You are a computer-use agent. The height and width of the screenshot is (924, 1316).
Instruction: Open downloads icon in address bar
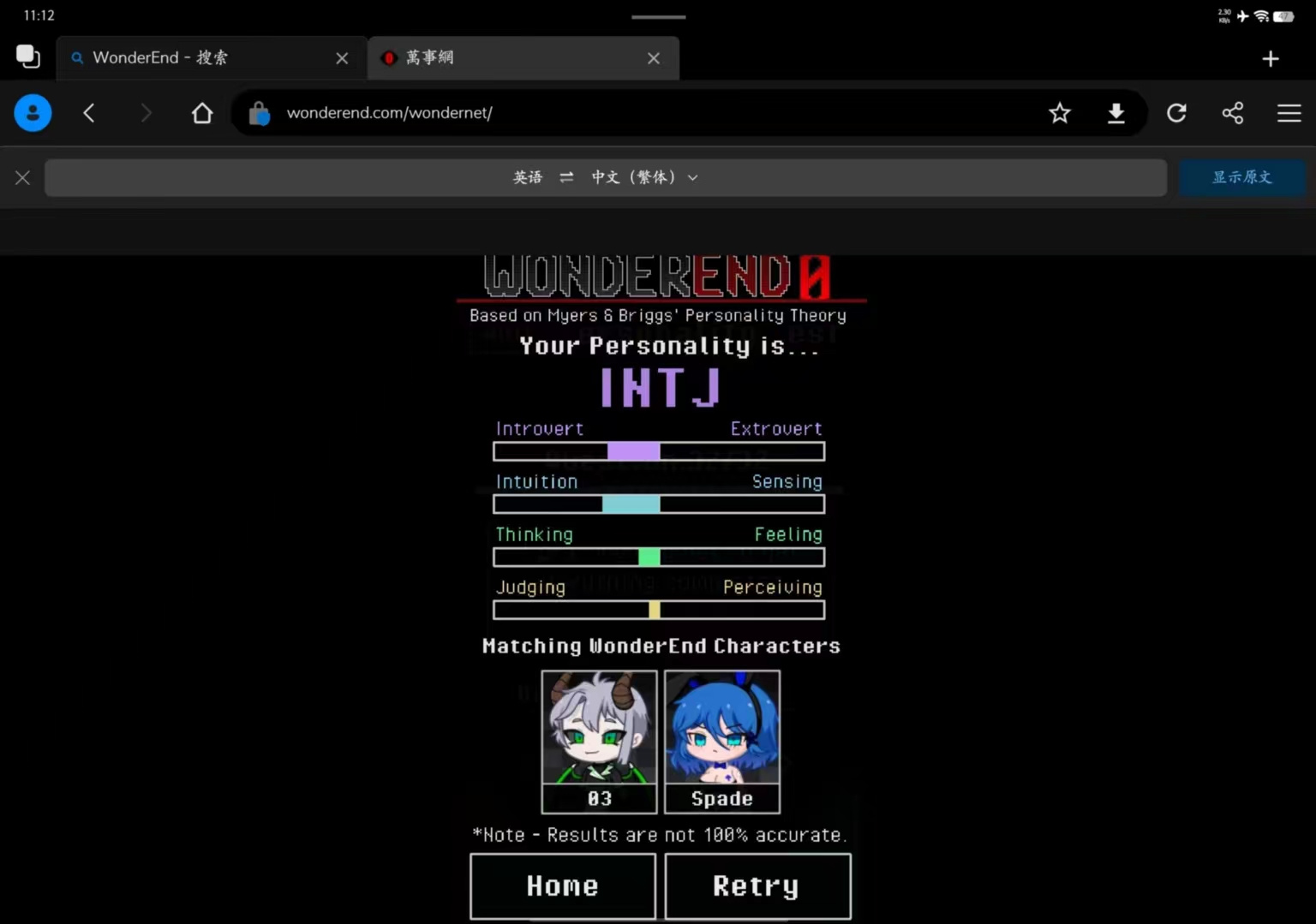point(1116,113)
